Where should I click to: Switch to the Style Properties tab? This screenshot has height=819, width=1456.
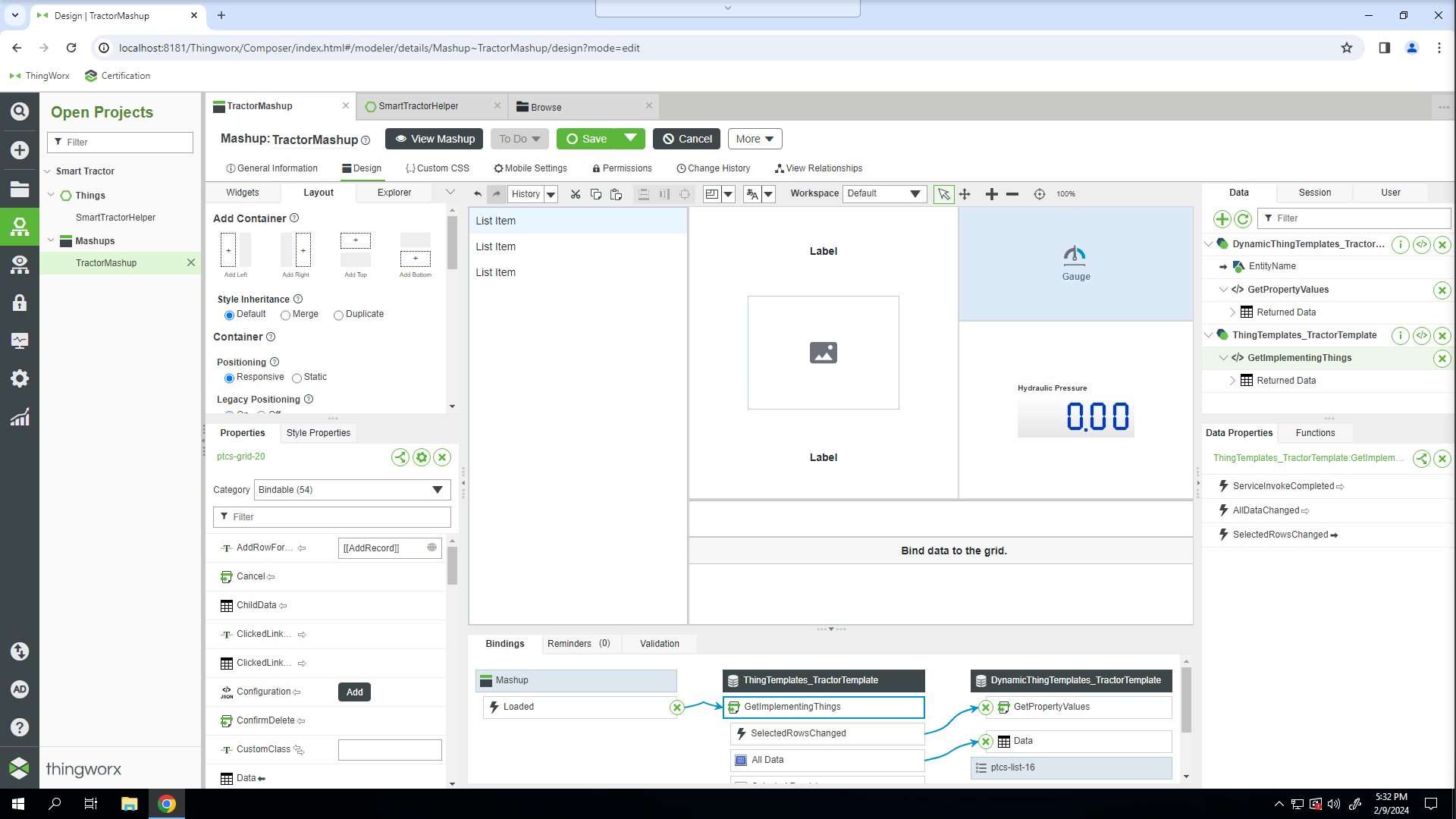(x=318, y=433)
